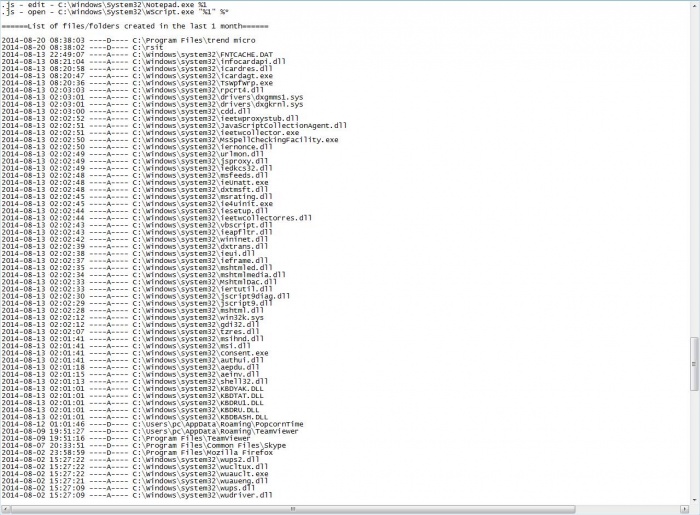Screen dimensions: 700x515
Task: Click the iertutil.dll entry
Action: click(x=137, y=289)
